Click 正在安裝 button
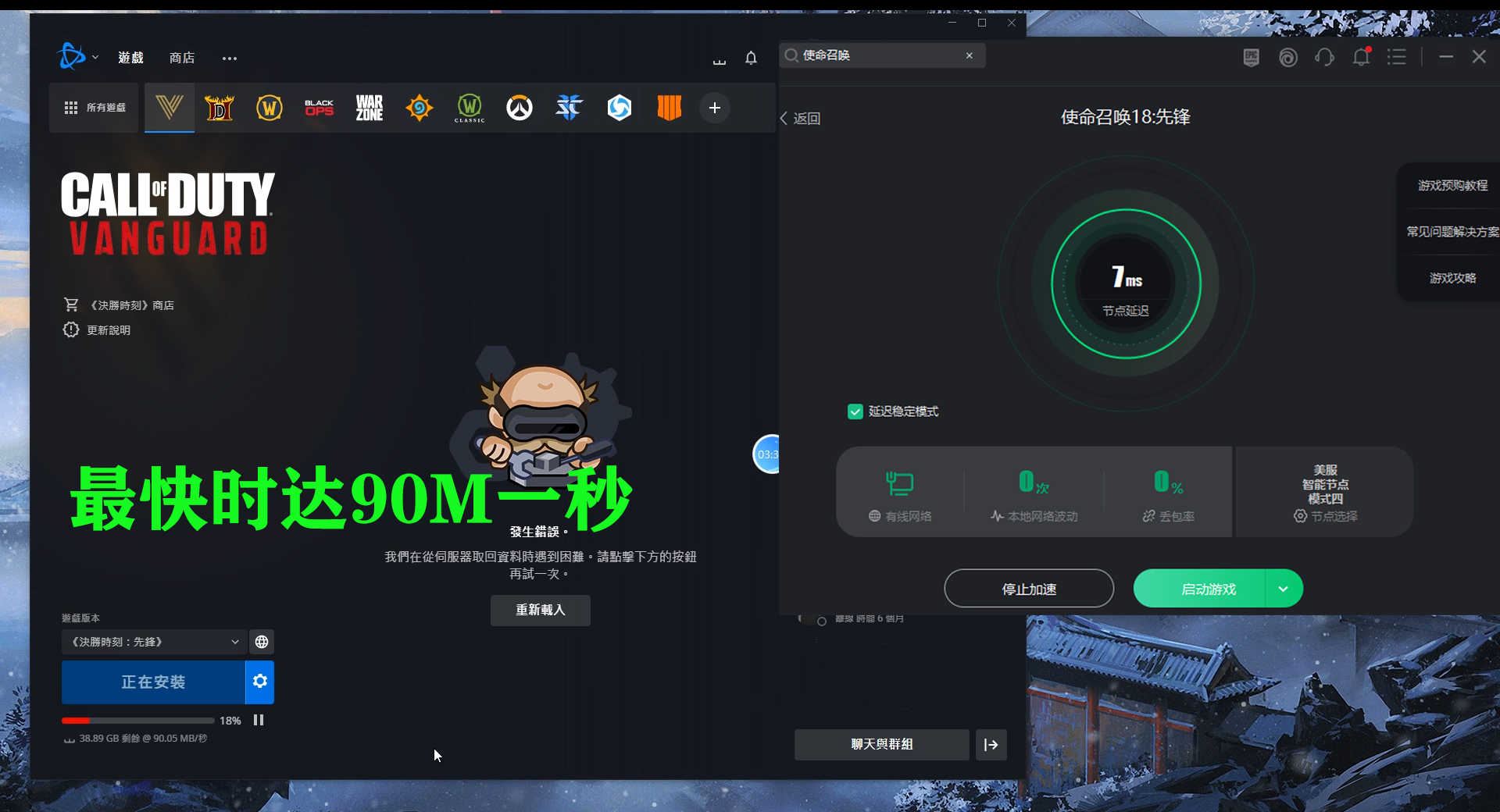Image resolution: width=1500 pixels, height=812 pixels. pos(153,682)
